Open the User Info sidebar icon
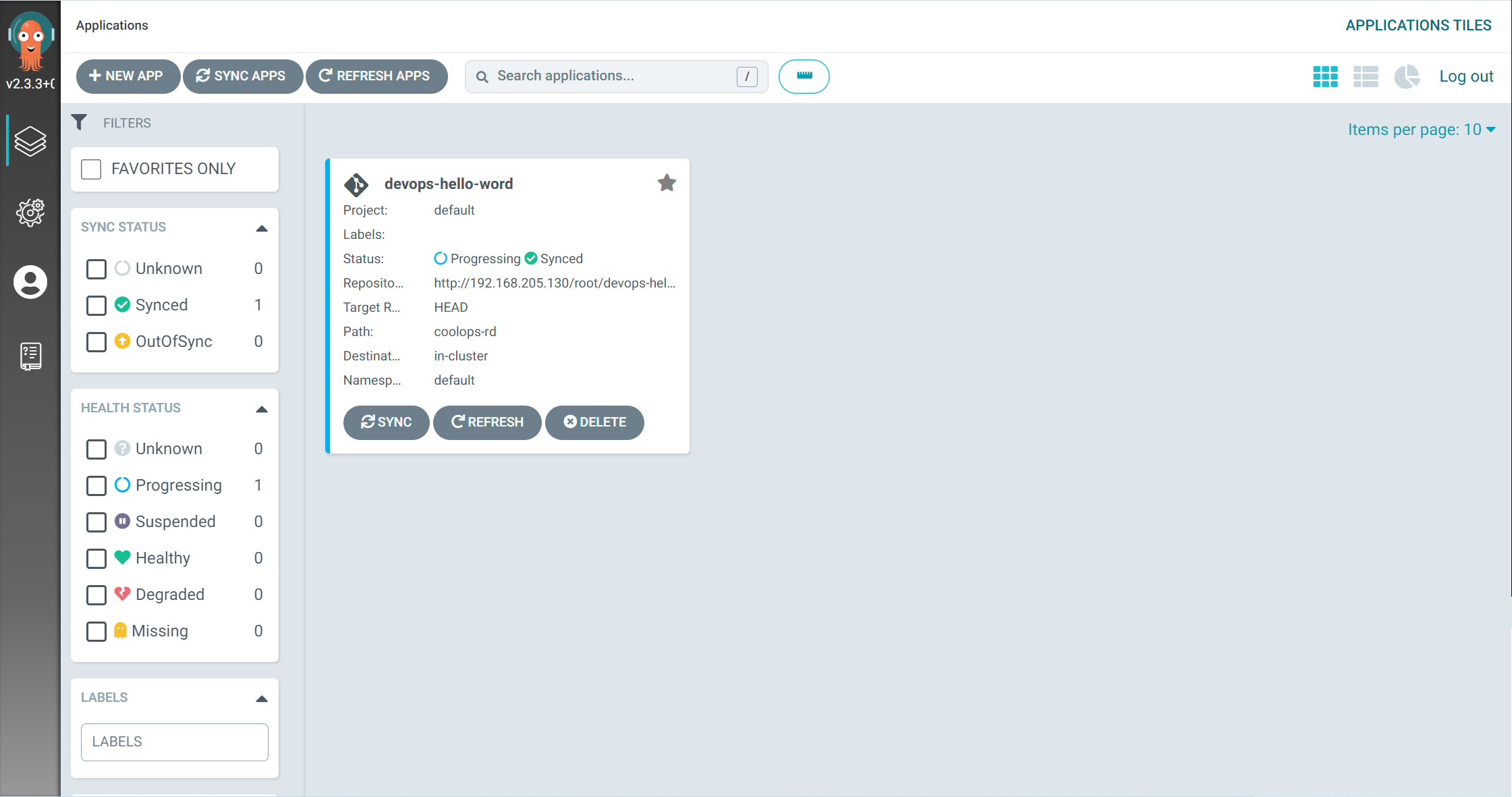 [30, 281]
